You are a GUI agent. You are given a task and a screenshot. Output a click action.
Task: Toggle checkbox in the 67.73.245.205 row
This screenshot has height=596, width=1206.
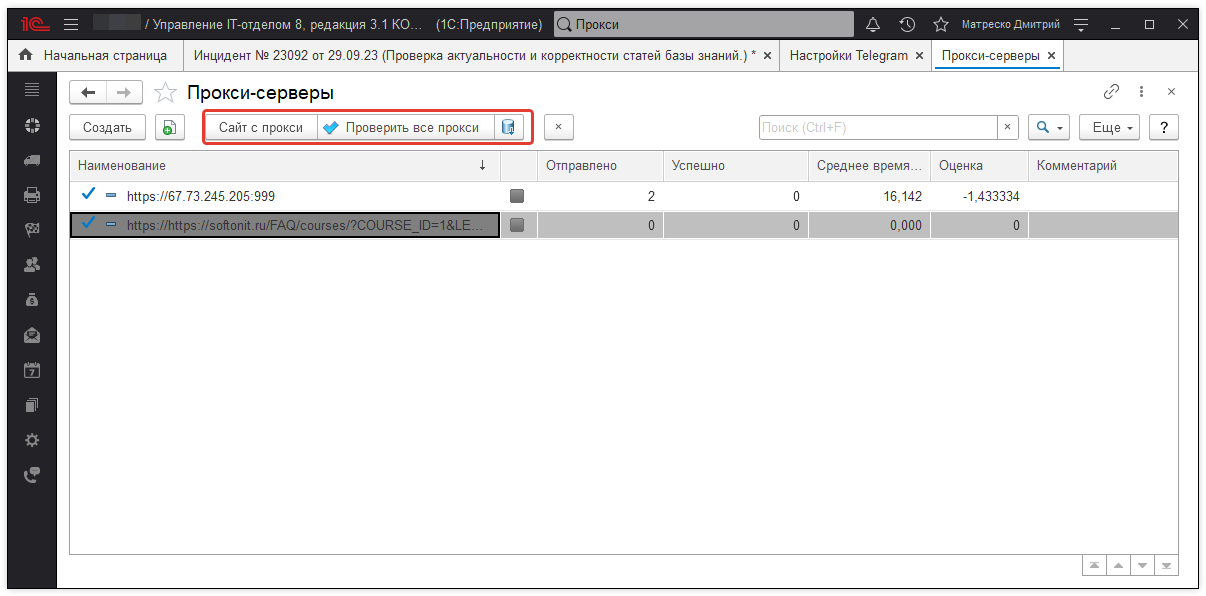[517, 196]
